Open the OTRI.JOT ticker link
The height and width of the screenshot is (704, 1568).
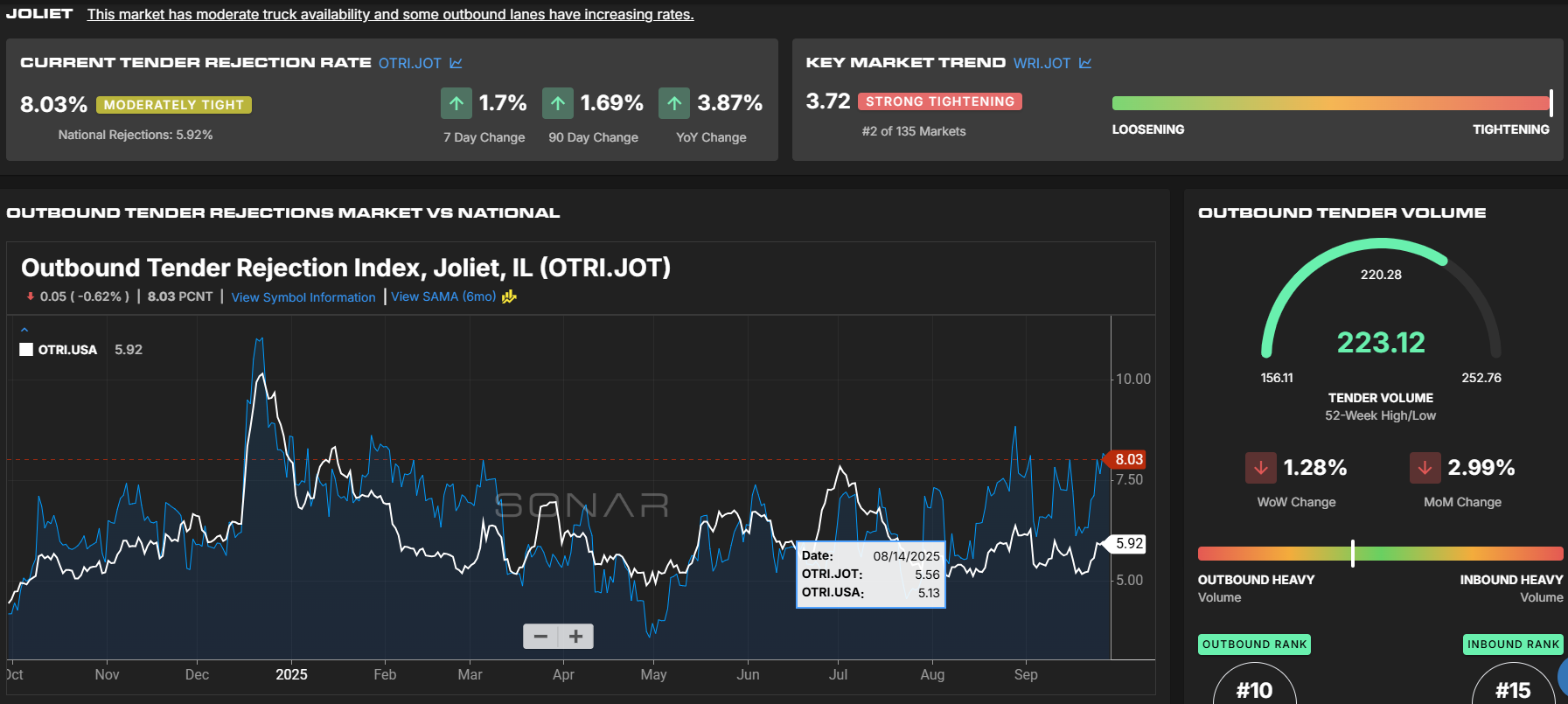[x=409, y=63]
